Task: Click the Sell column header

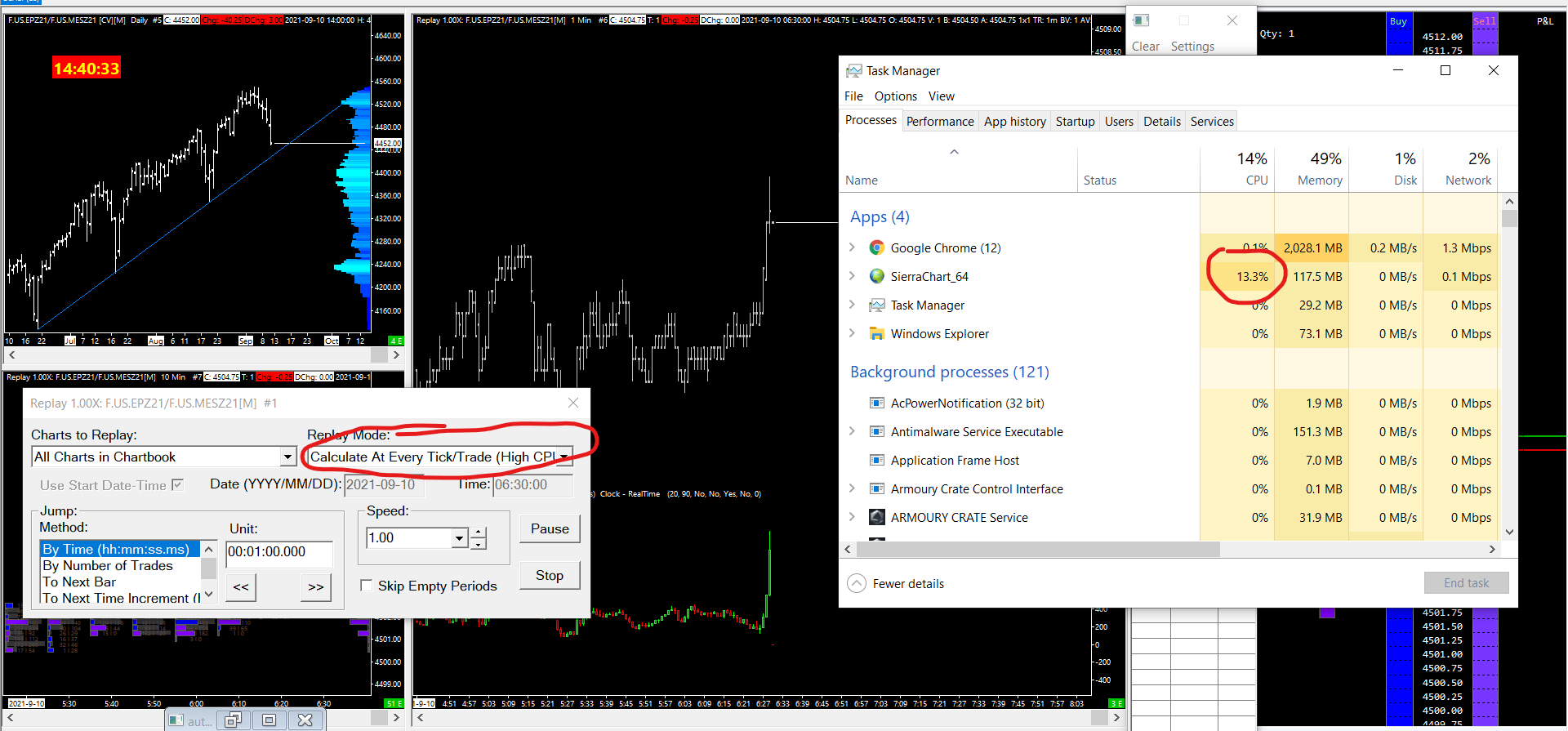Action: 1485,21
